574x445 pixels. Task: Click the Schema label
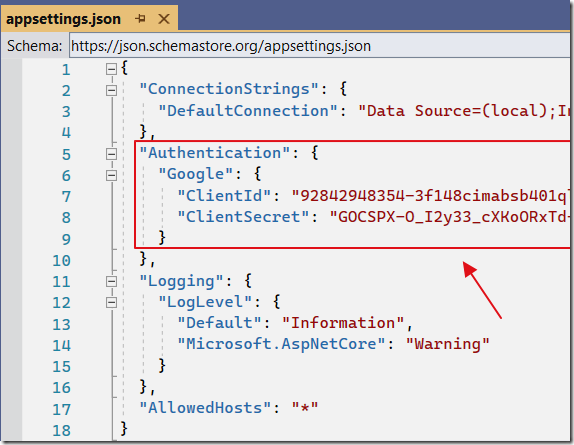point(34,46)
